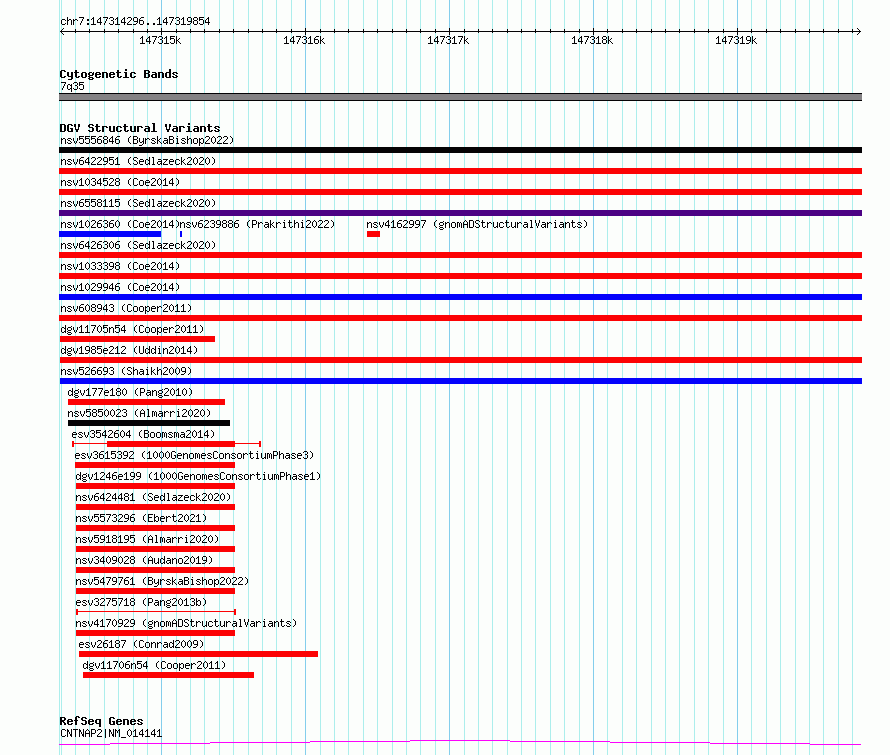
Task: Select the blue nsv526693 variant bar
Action: click(460, 381)
